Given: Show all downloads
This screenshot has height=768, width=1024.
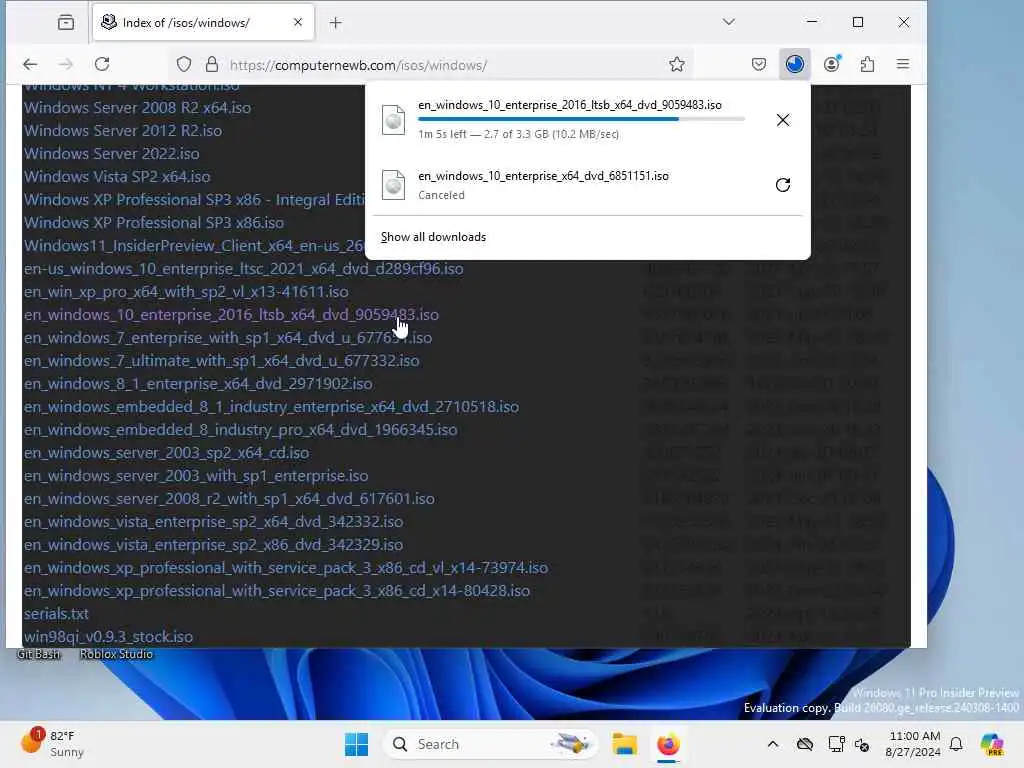Looking at the screenshot, I should (433, 237).
